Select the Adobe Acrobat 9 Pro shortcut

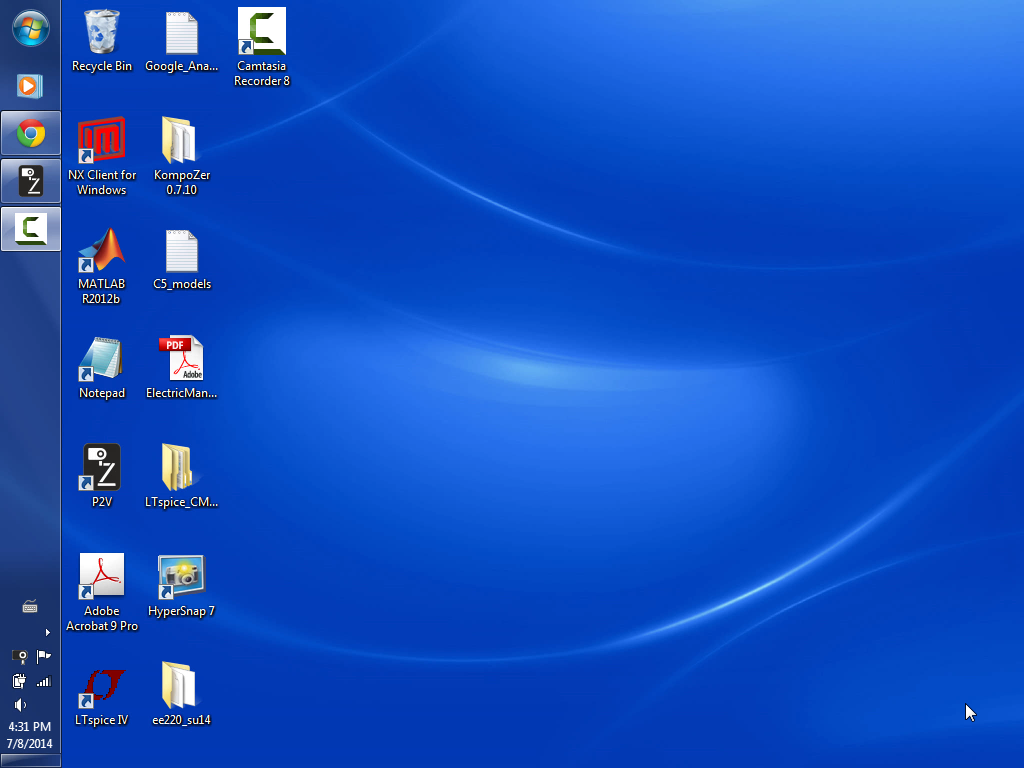pos(102,591)
